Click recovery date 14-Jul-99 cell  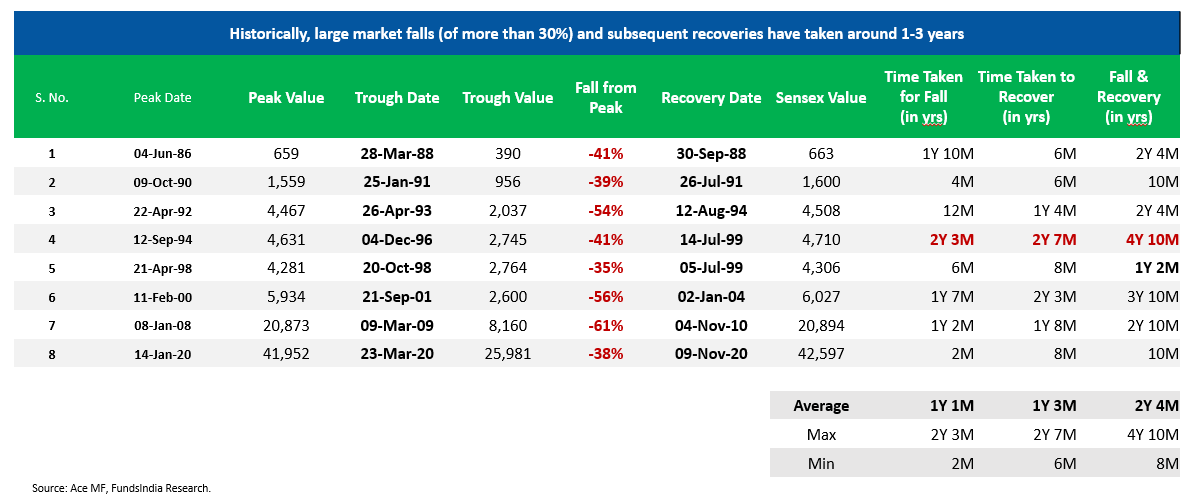tap(711, 240)
